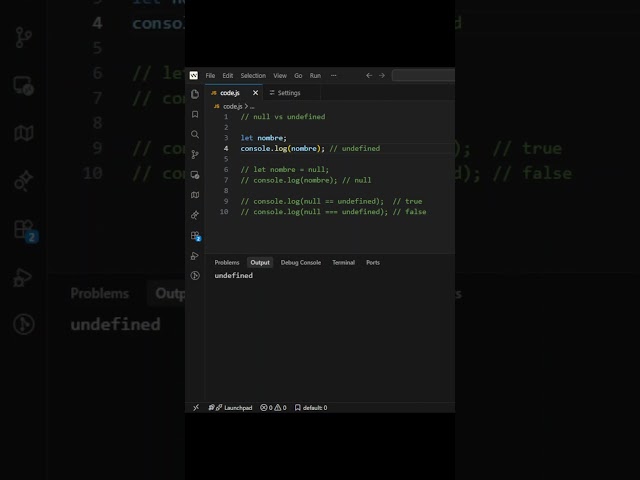Click the sparkle pin icon in activity bar
Viewport: 640px width, 480px height.
click(195, 215)
